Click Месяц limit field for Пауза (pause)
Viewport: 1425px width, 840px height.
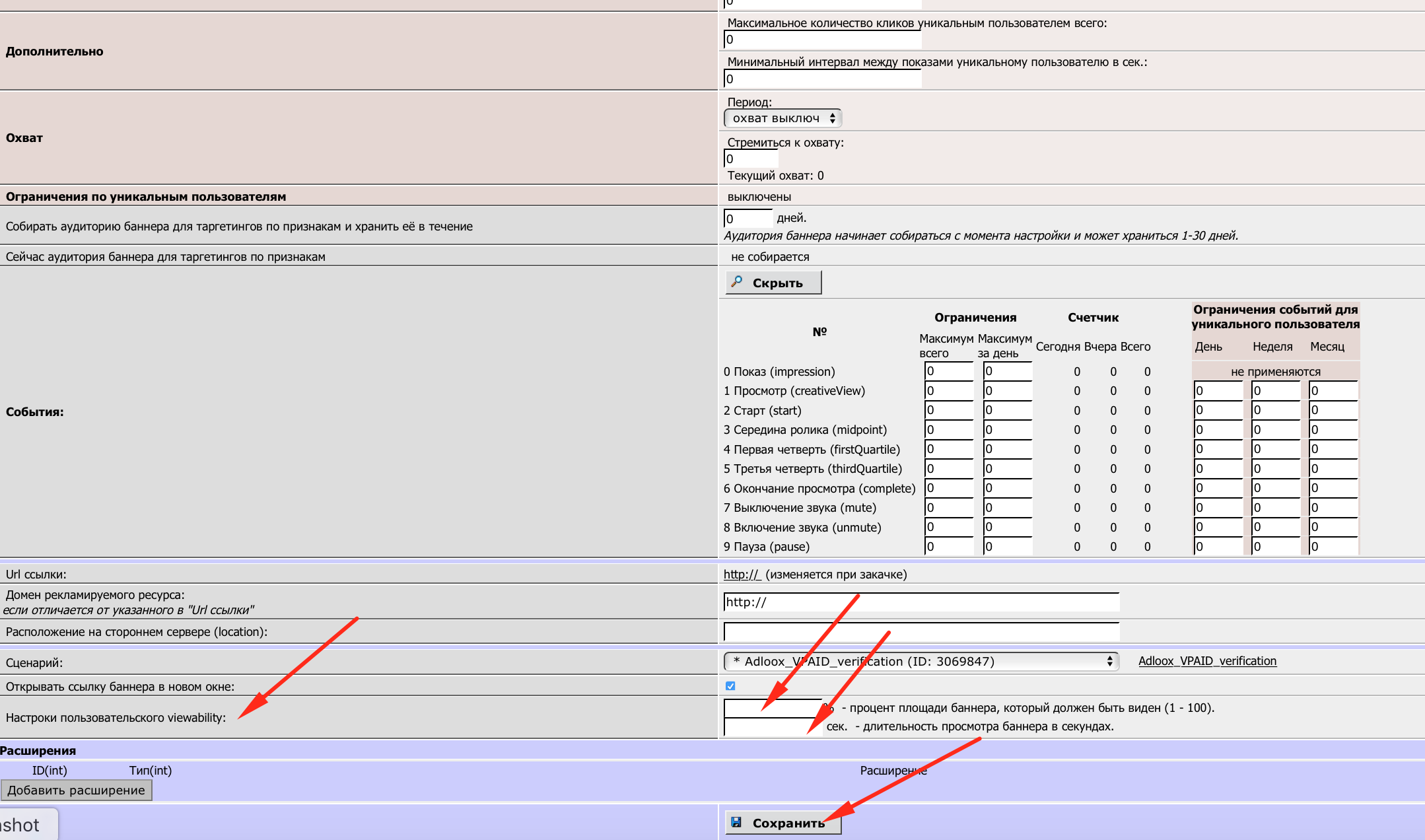(1334, 547)
